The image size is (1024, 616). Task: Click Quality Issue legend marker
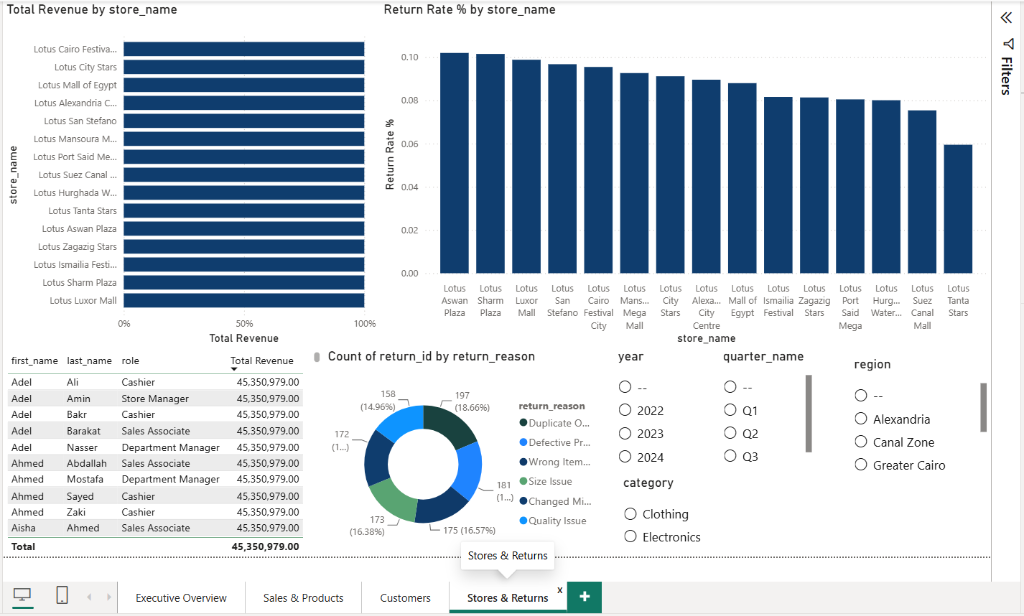click(523, 521)
